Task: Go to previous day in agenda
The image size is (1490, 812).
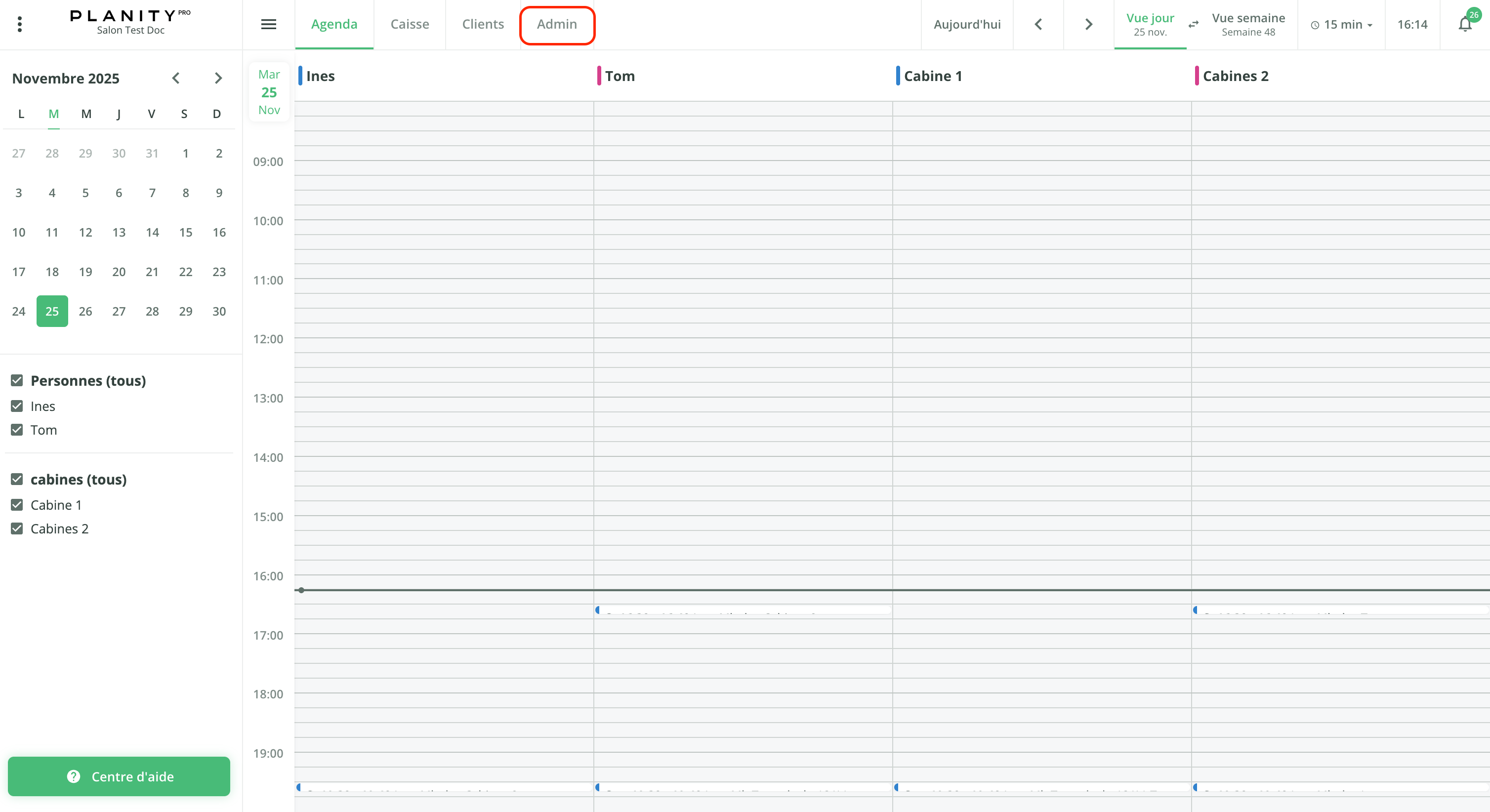Action: point(1038,24)
